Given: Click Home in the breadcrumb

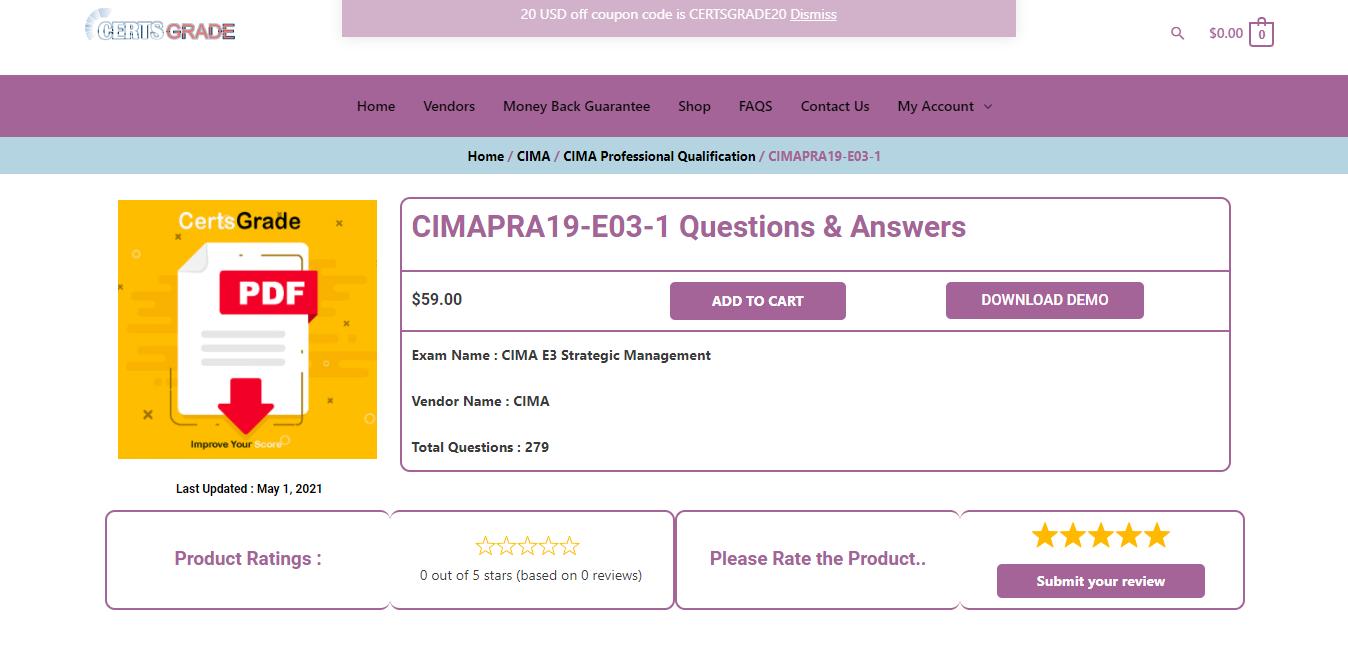Looking at the screenshot, I should click(485, 156).
